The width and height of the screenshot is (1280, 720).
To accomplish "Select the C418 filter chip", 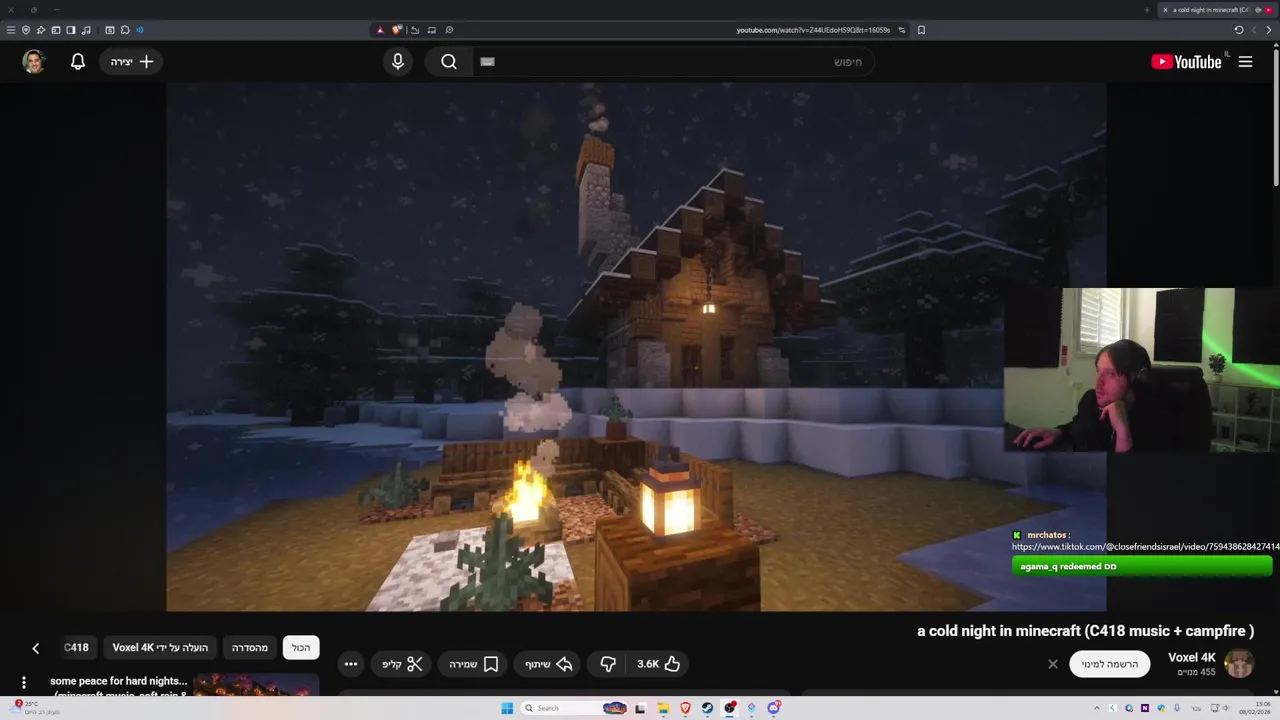I will (x=77, y=648).
